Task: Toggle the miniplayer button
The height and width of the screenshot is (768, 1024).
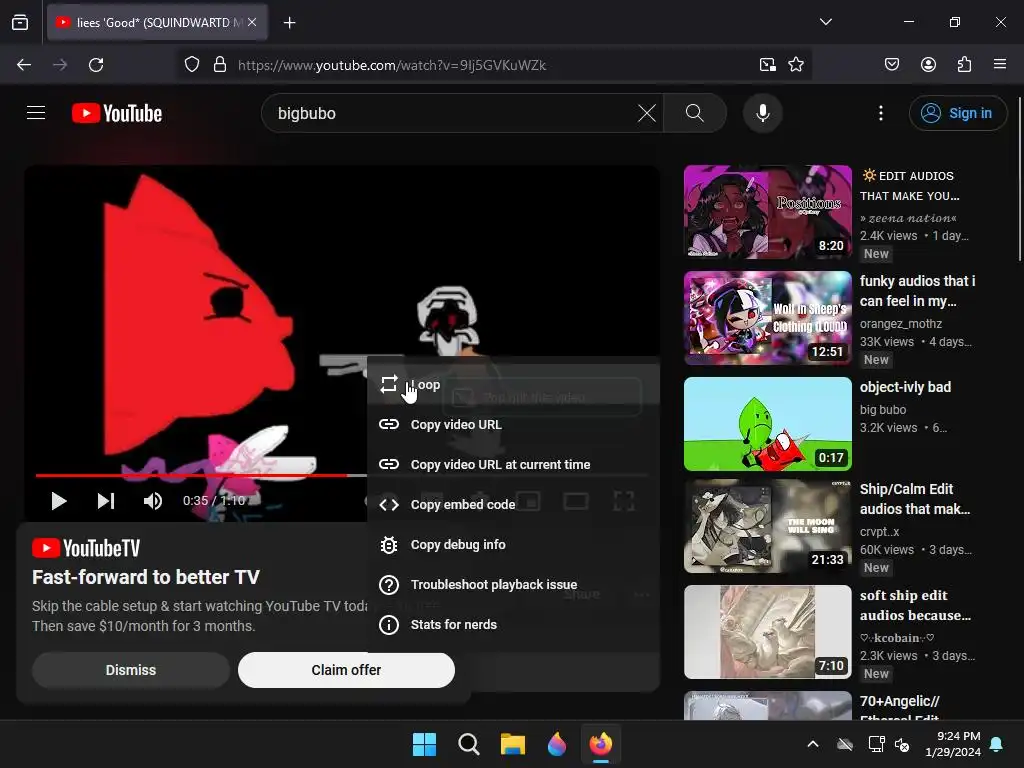Action: click(528, 501)
